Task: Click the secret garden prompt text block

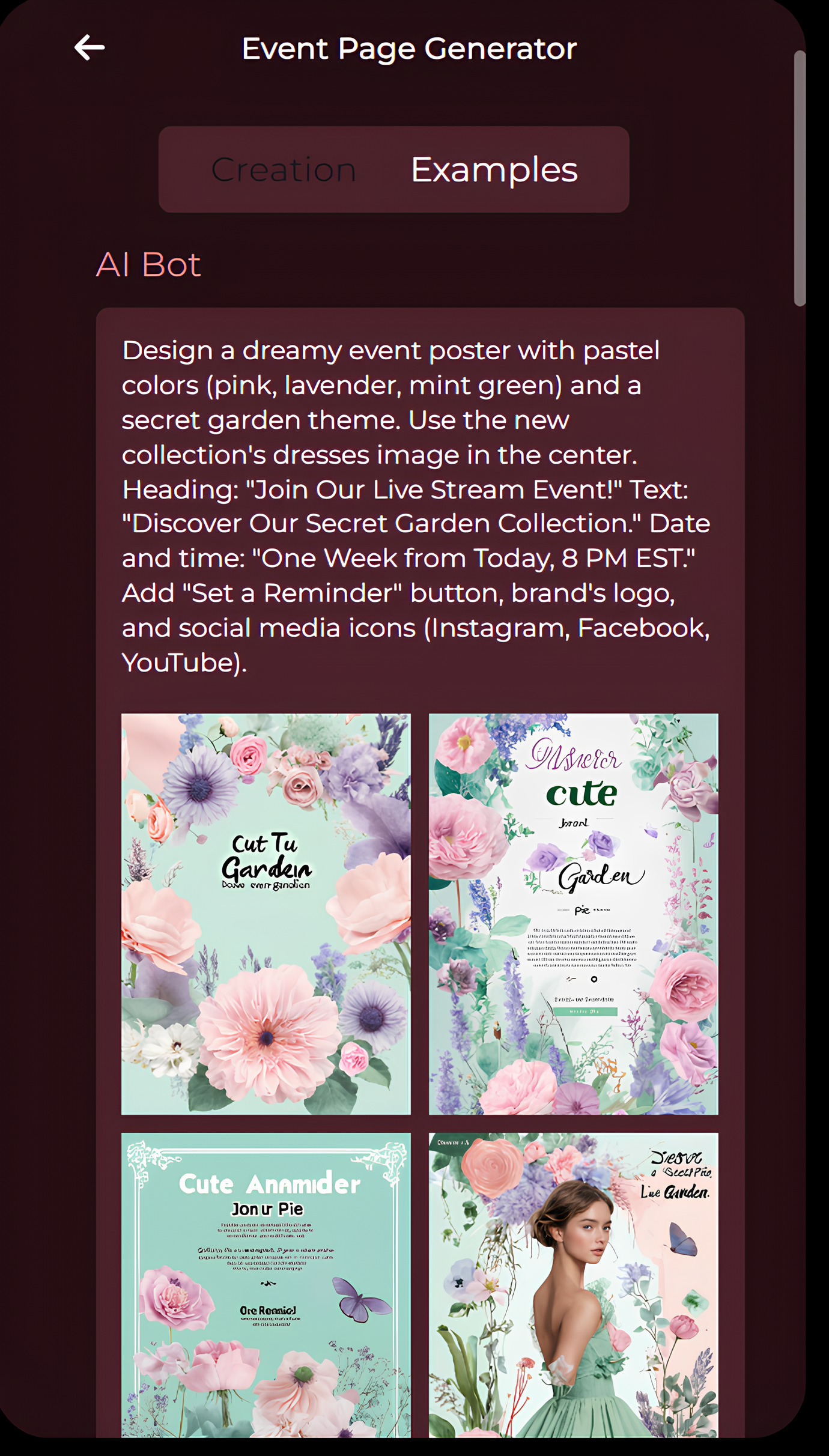Action: coord(416,506)
